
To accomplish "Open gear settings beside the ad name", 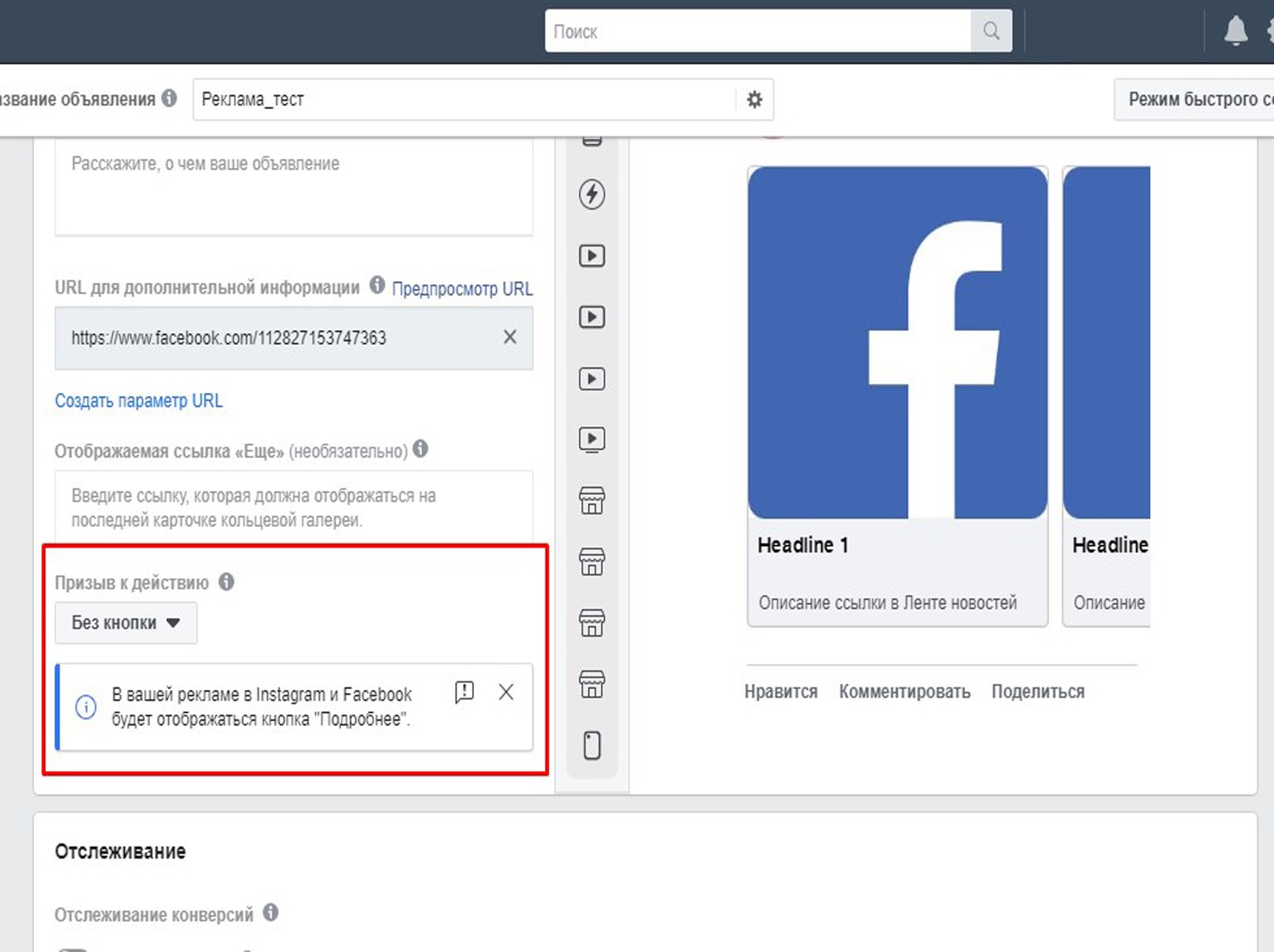I will point(754,99).
